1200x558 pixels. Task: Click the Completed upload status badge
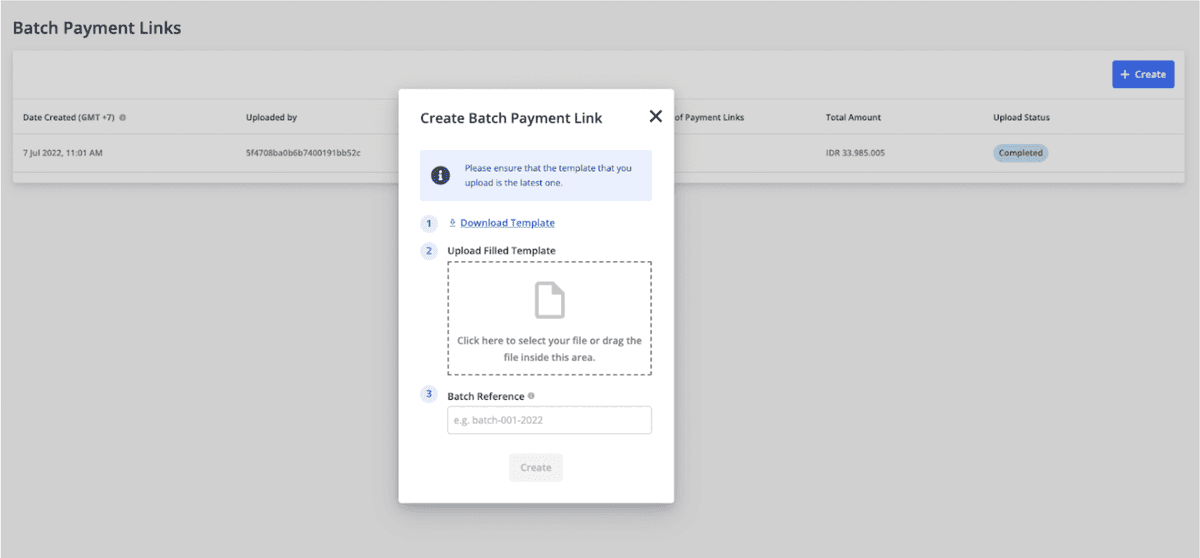pyautogui.click(x=1020, y=153)
